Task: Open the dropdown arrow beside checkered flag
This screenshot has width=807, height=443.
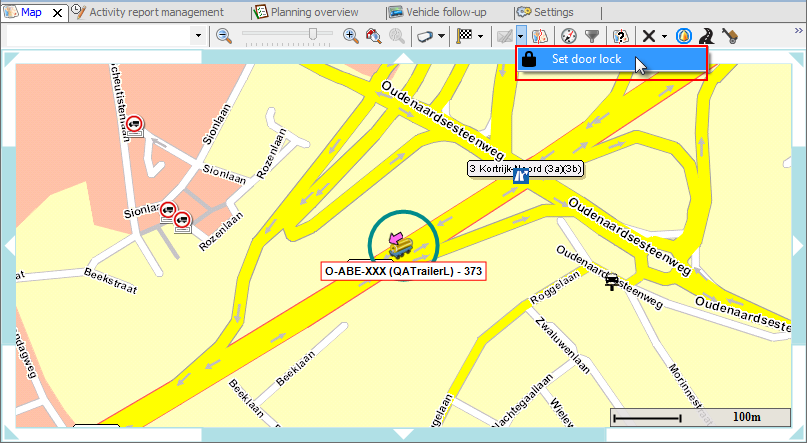Action: [481, 36]
